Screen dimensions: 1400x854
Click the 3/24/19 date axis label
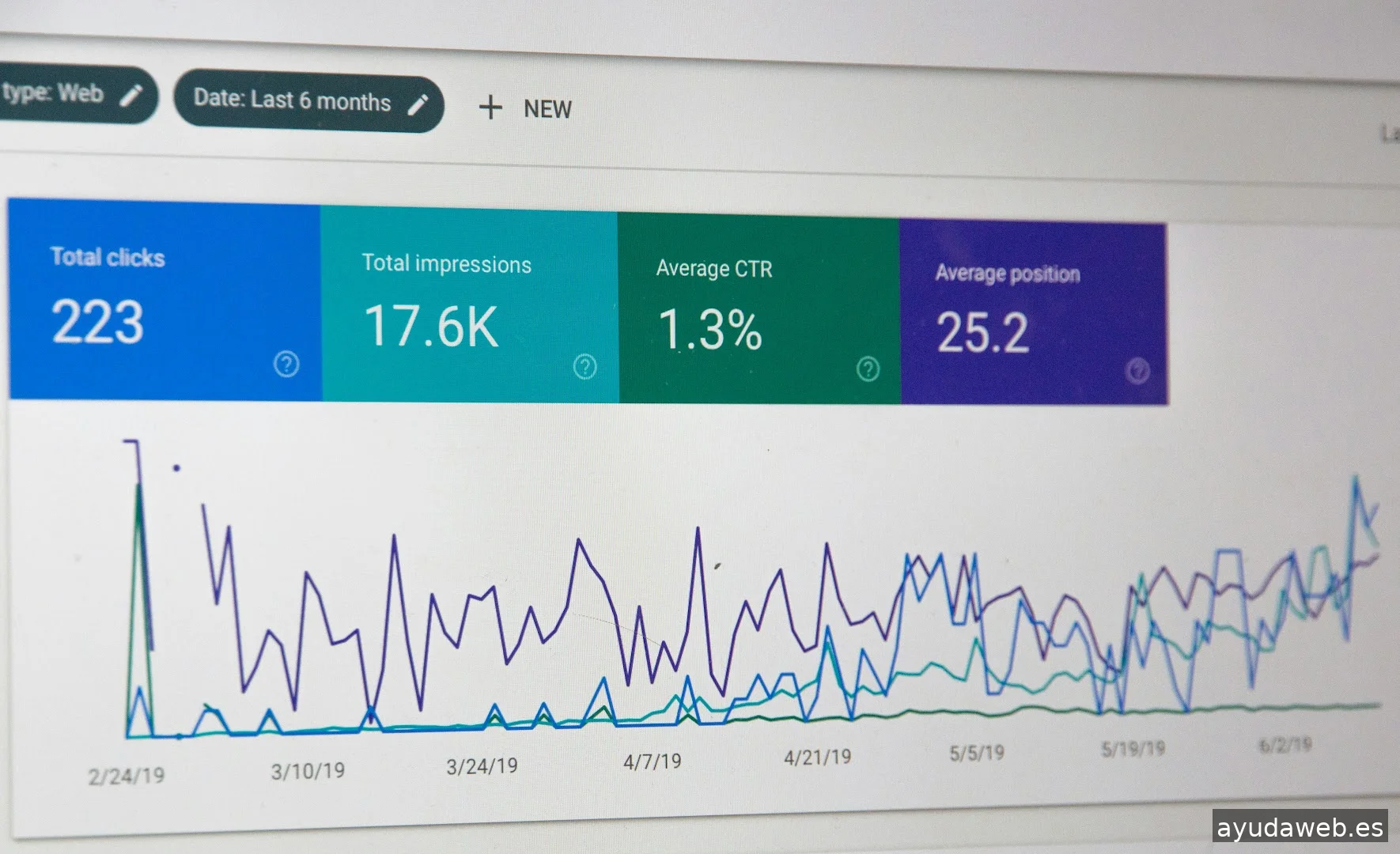click(482, 766)
